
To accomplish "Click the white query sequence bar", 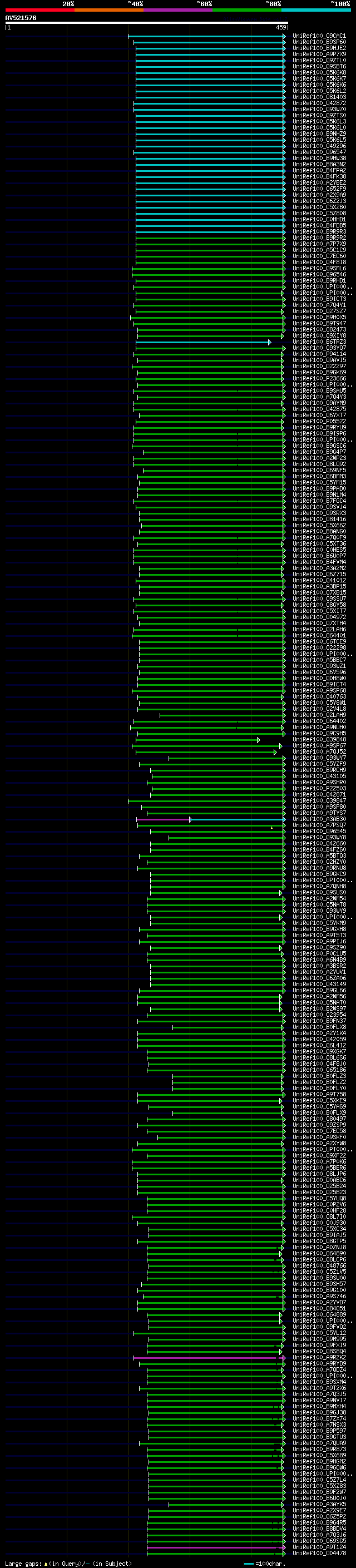I will click(147, 23).
